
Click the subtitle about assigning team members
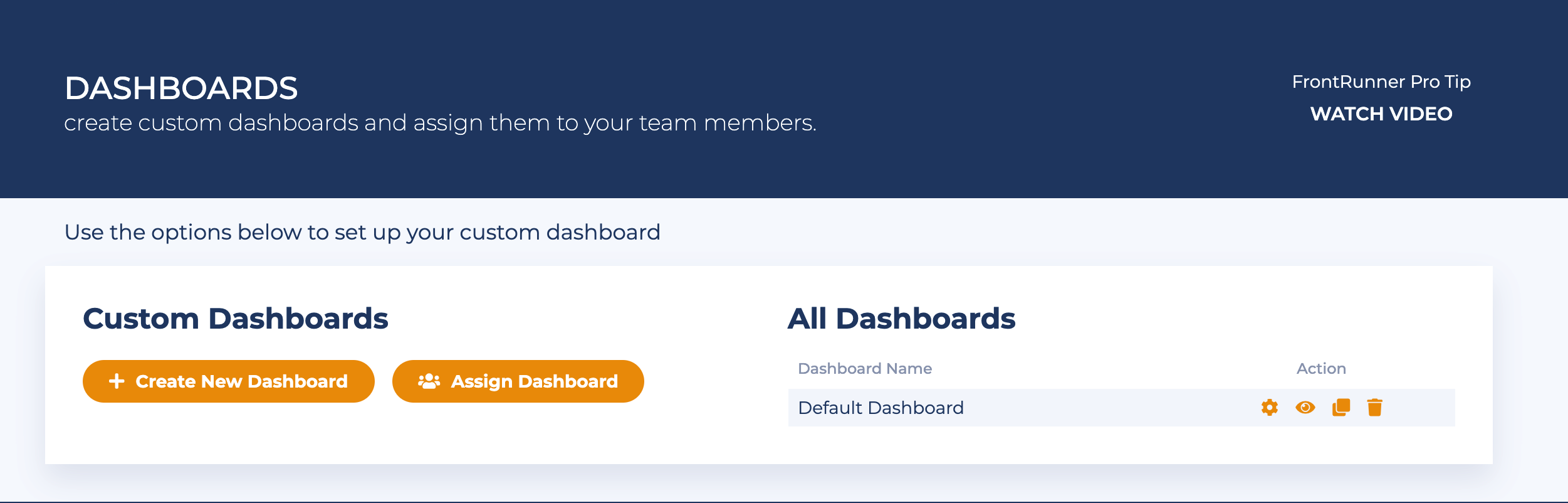(441, 123)
